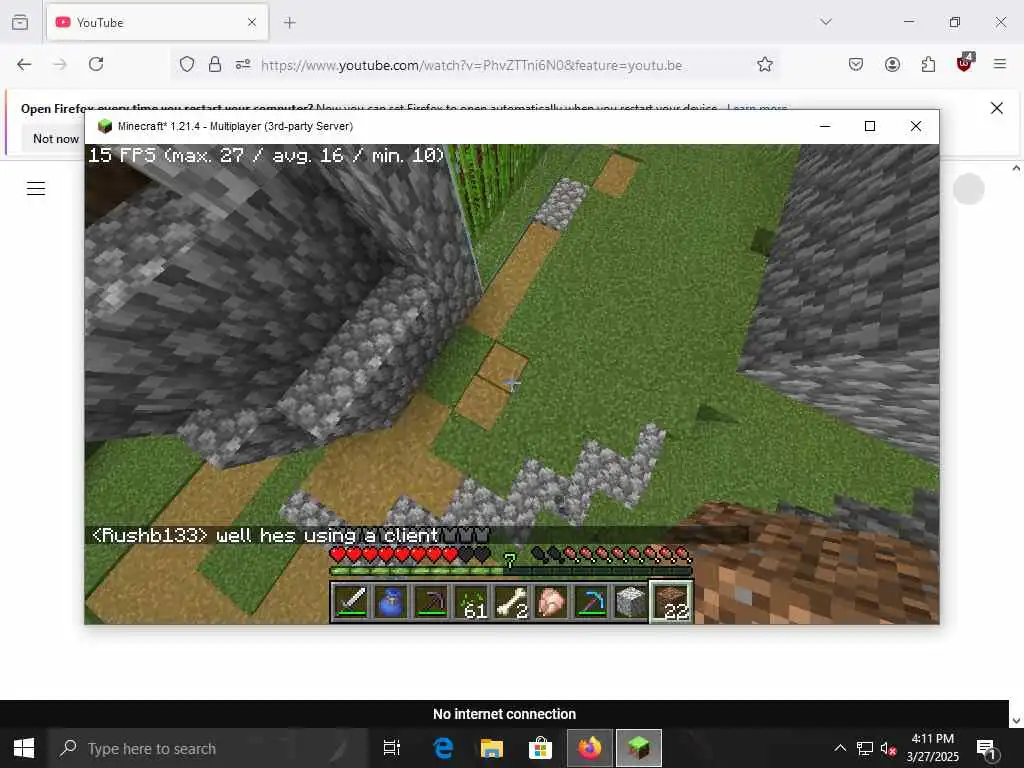Screen dimensions: 1024x768
Task: Select the iron sword hotbar slot
Action: (351, 601)
